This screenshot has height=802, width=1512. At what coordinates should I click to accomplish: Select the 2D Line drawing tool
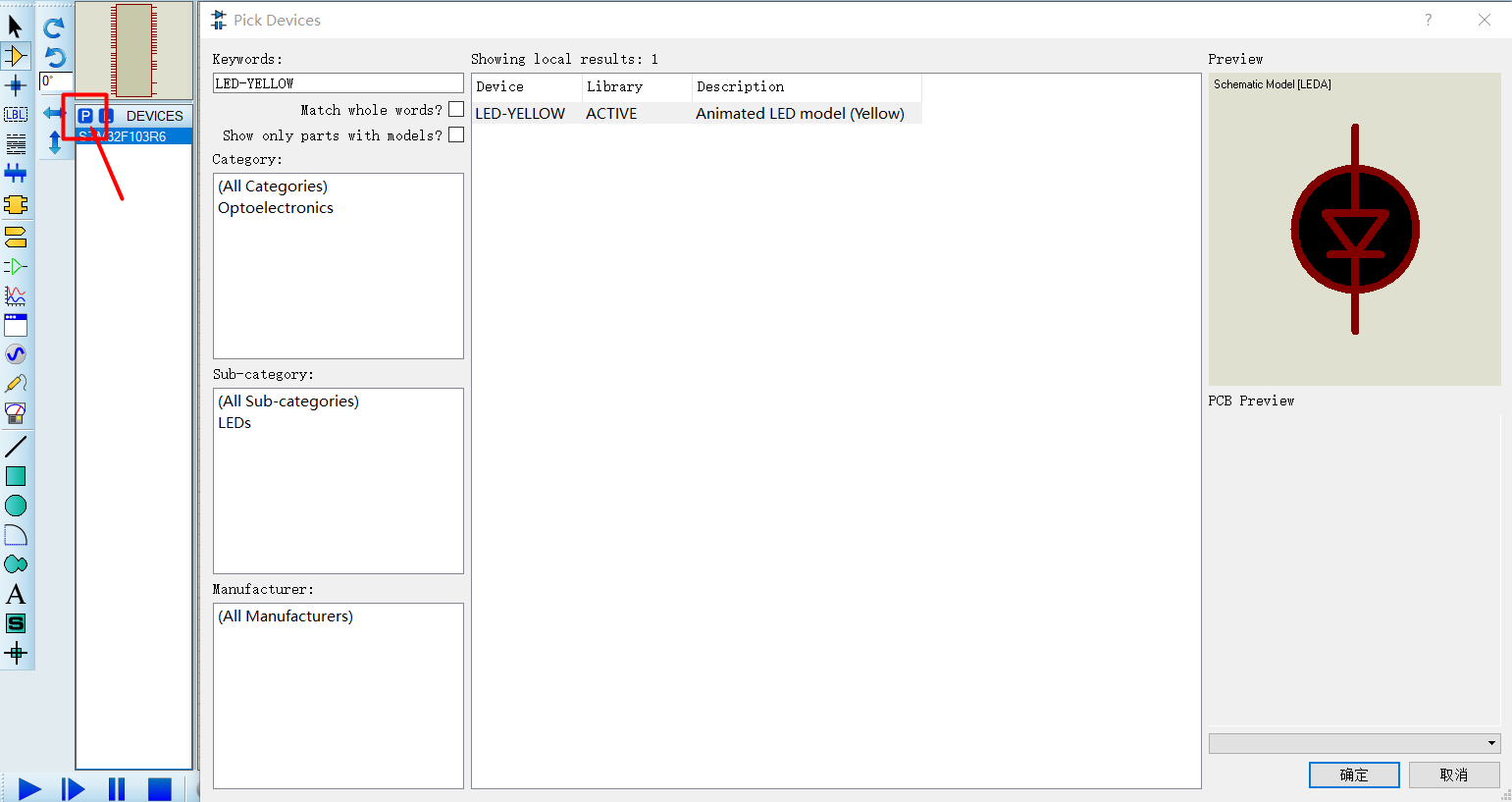(x=16, y=447)
